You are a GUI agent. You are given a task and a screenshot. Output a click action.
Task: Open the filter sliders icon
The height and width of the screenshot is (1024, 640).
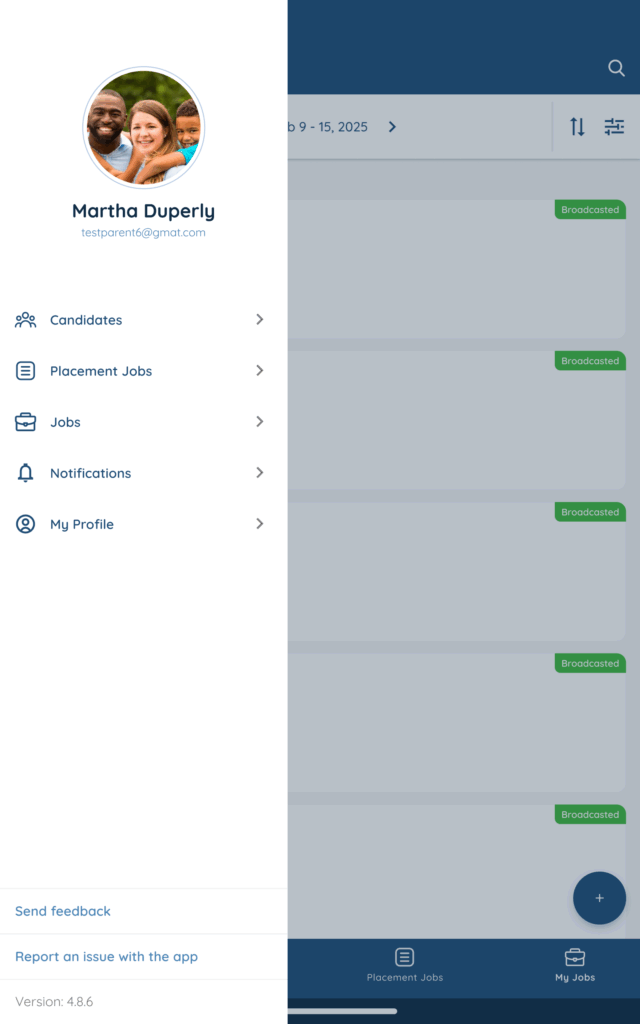coord(614,127)
